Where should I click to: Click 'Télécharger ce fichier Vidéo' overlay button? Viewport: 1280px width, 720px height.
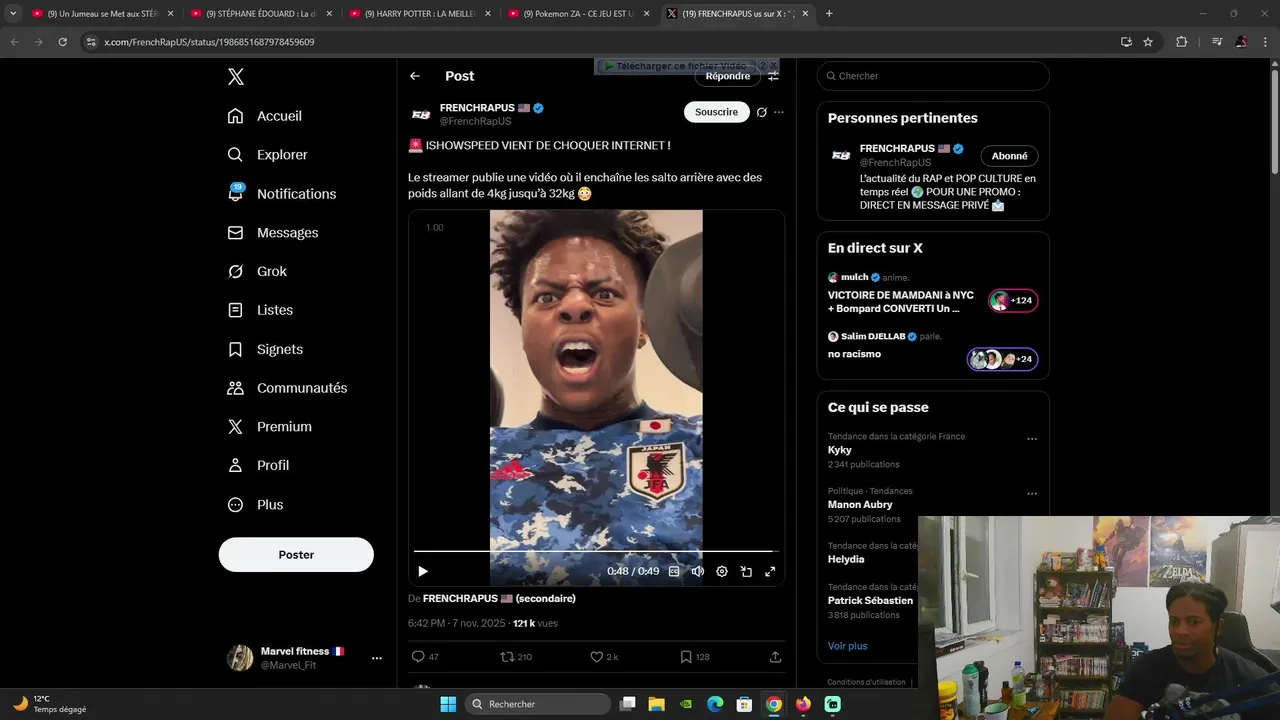(680, 66)
